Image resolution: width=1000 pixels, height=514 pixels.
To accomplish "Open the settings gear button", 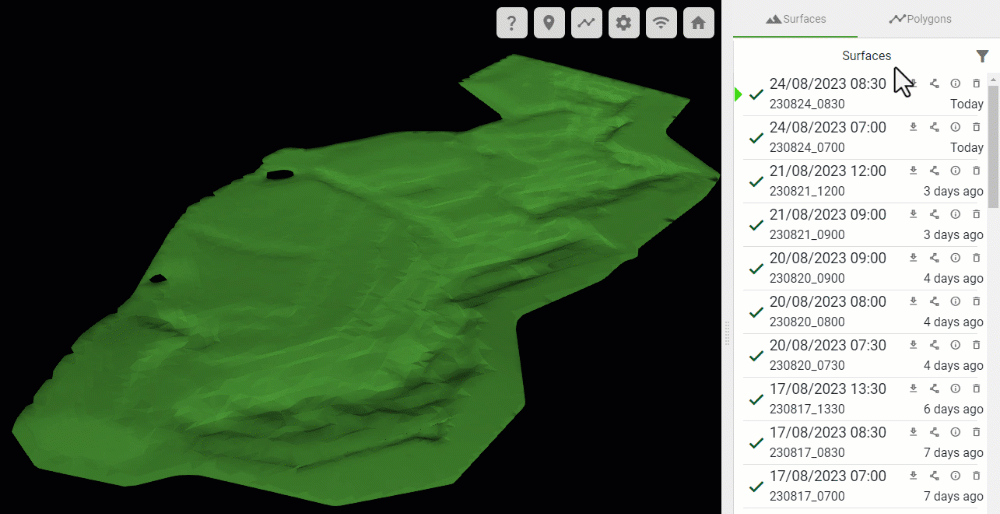I will point(624,24).
